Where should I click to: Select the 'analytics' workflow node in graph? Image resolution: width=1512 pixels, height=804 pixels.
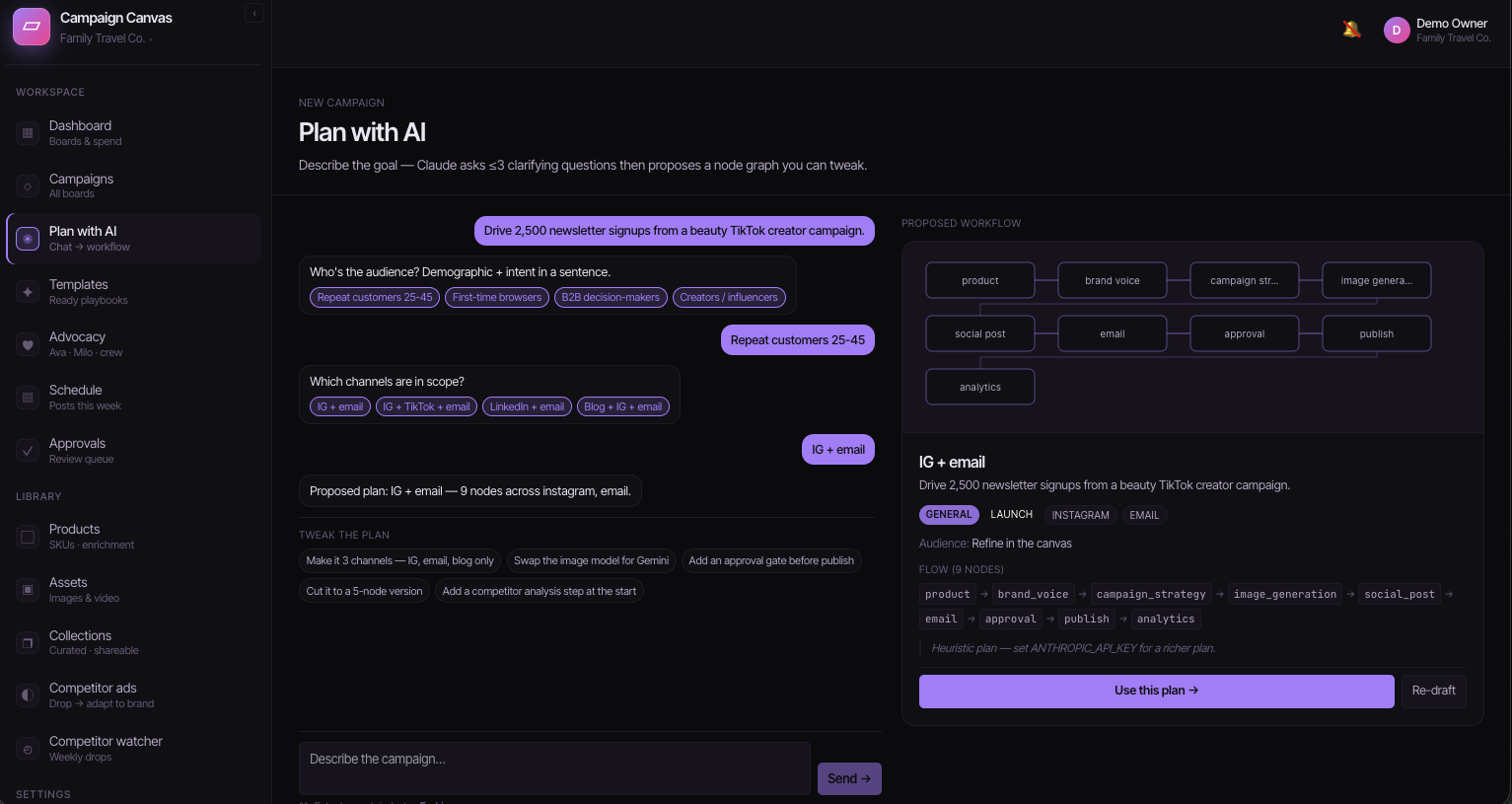[x=980, y=387]
